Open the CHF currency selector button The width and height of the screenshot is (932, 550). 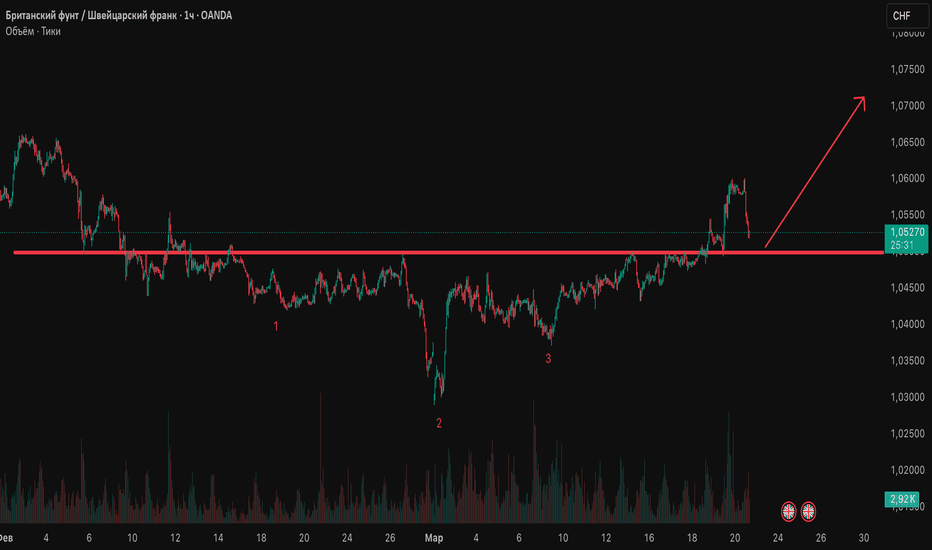pyautogui.click(x=906, y=15)
